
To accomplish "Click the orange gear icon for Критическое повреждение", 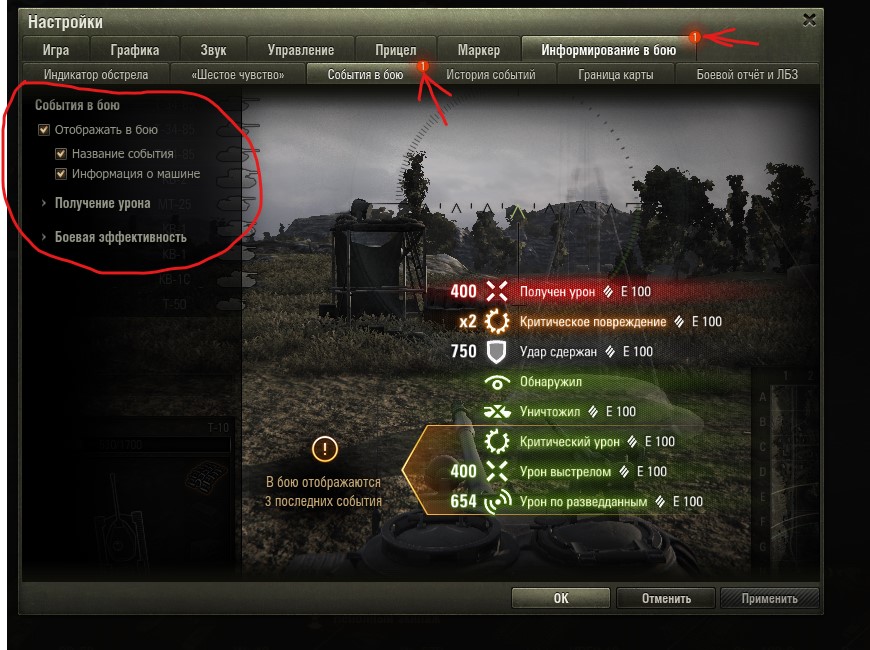I will (x=497, y=321).
